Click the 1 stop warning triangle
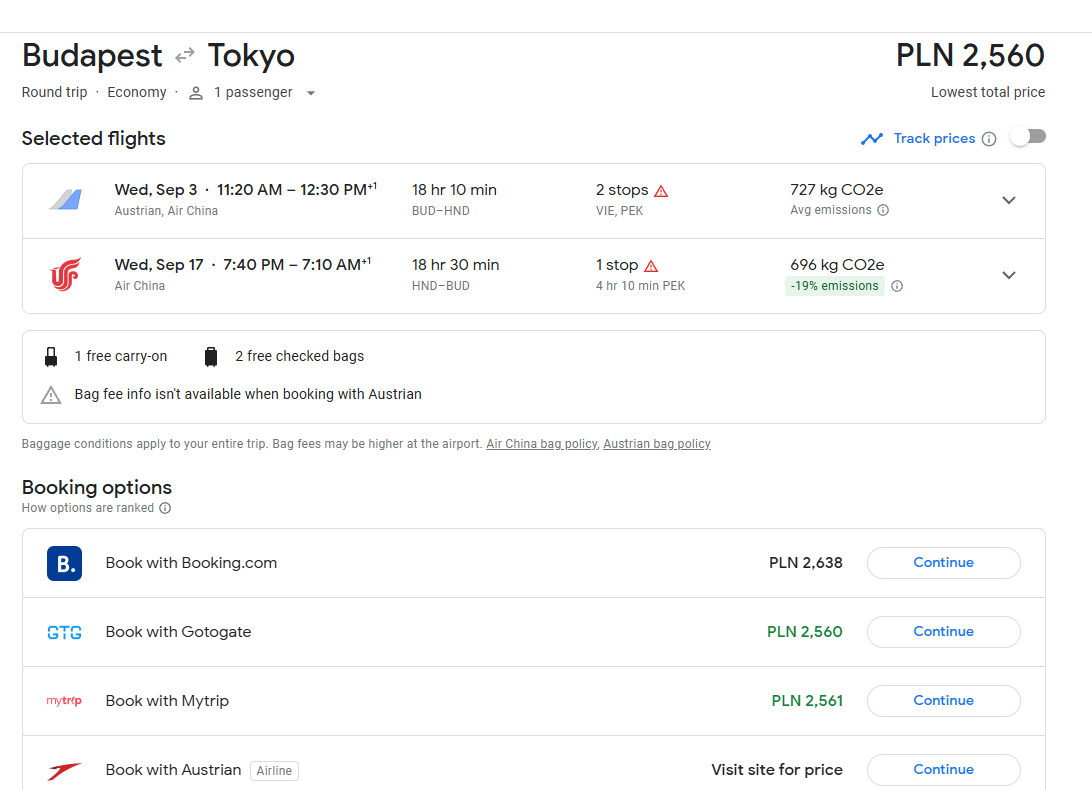The image size is (1092, 790). click(x=651, y=266)
